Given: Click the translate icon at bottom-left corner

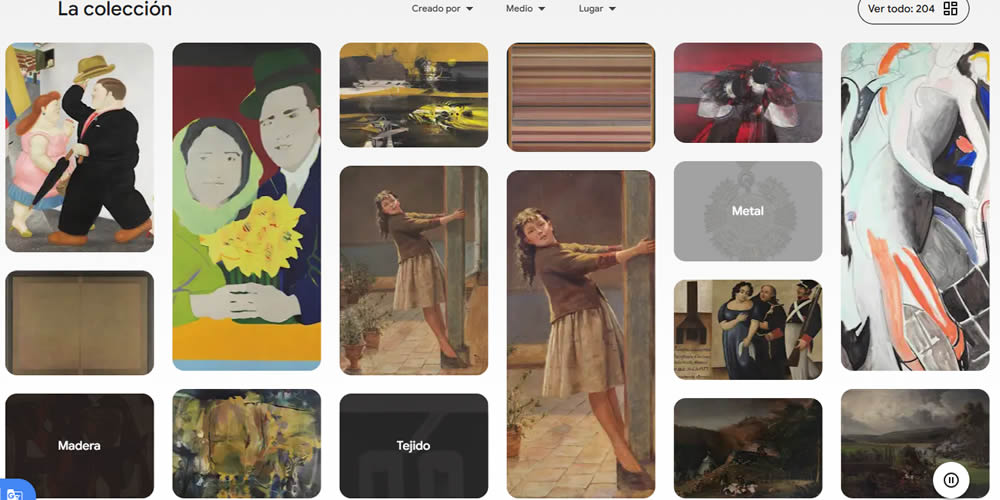Looking at the screenshot, I should click(14, 494).
